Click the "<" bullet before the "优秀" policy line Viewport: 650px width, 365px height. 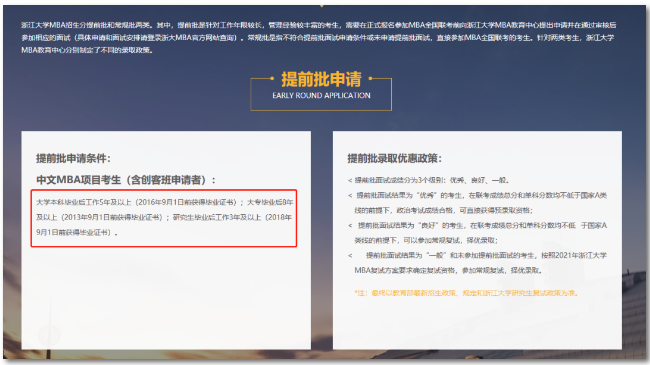[350, 195]
